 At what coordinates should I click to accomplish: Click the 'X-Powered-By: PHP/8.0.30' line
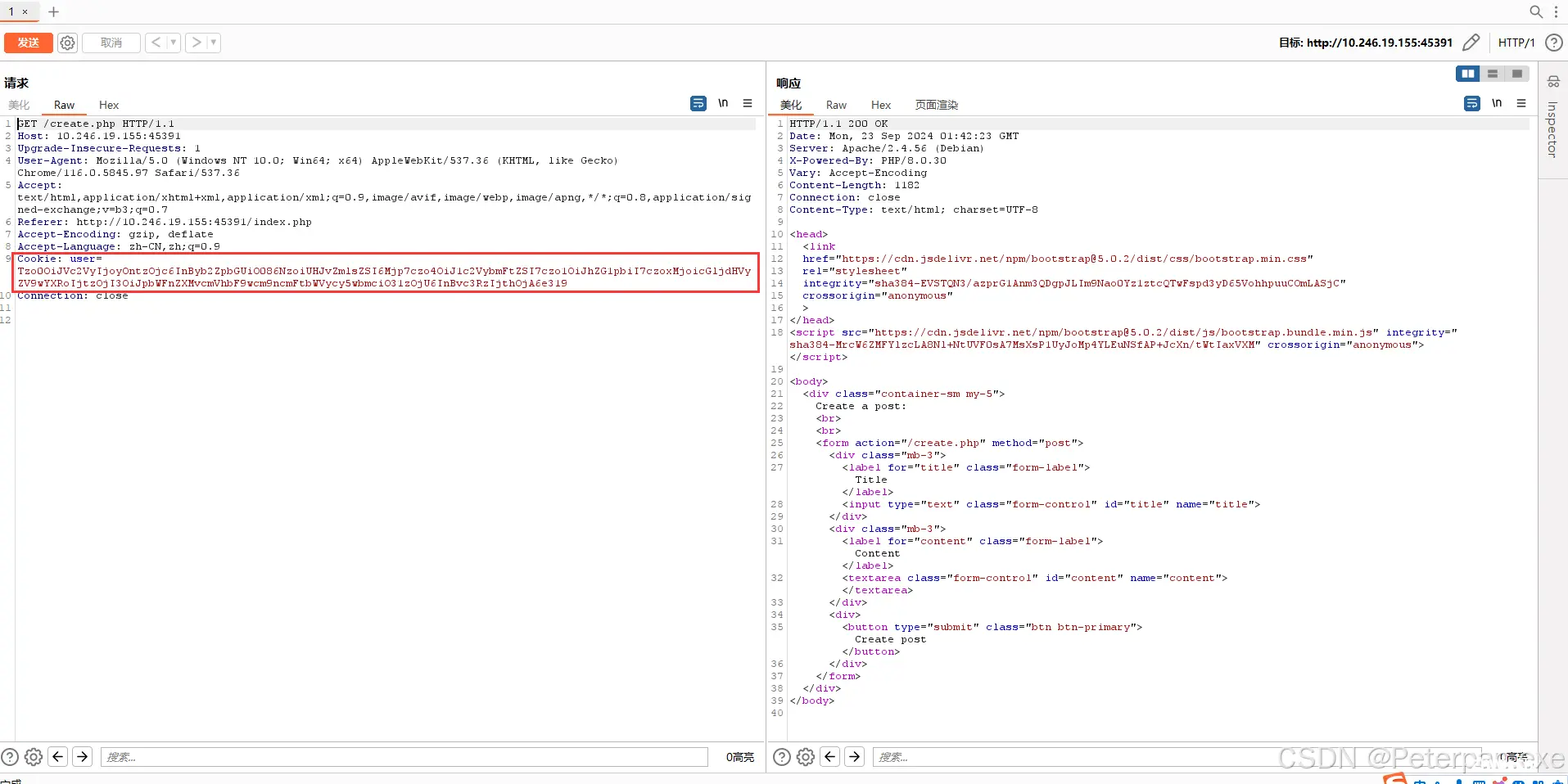click(868, 160)
